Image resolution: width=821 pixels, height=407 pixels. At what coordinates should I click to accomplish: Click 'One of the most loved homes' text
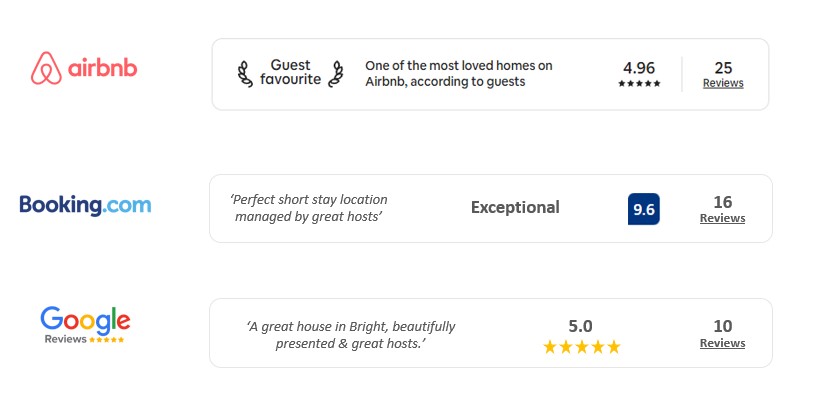(x=459, y=73)
